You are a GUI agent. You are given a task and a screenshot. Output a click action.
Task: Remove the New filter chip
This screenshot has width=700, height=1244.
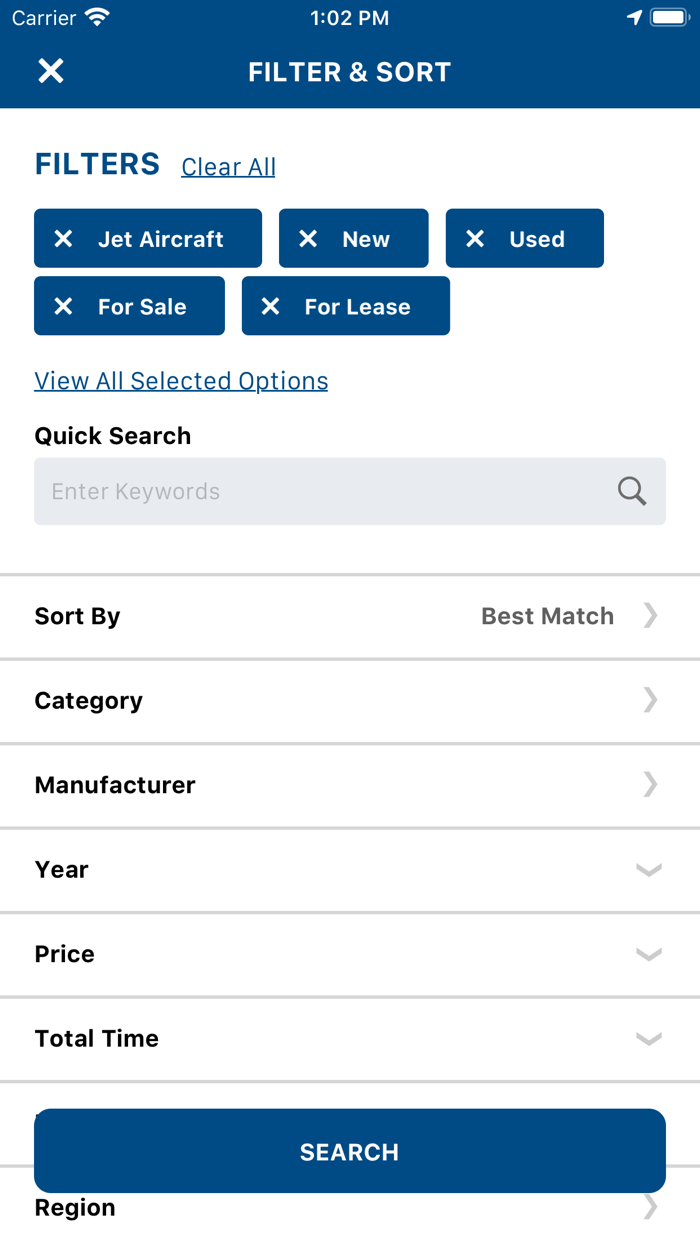coord(308,239)
